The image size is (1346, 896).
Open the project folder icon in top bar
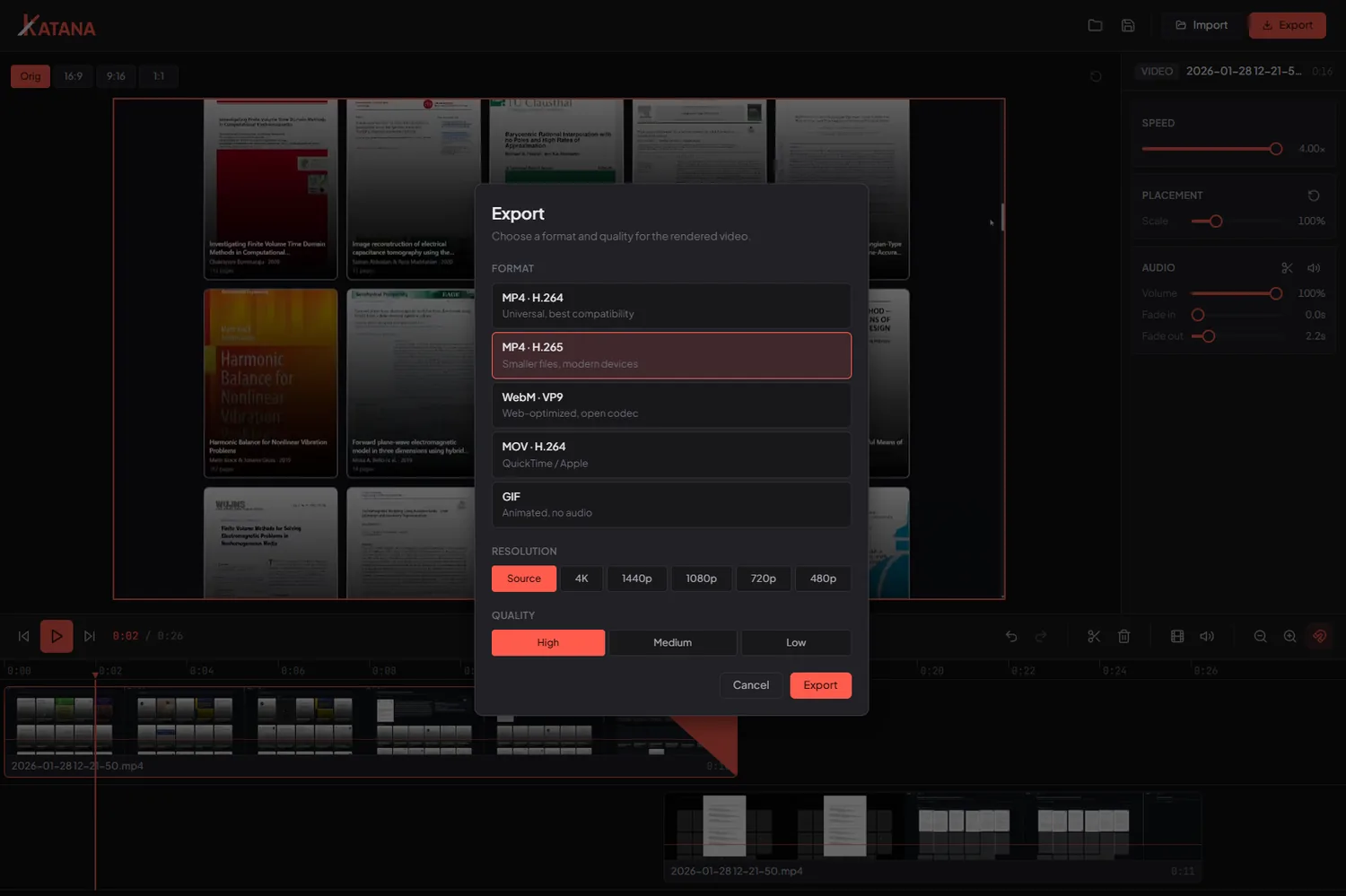coord(1095,25)
